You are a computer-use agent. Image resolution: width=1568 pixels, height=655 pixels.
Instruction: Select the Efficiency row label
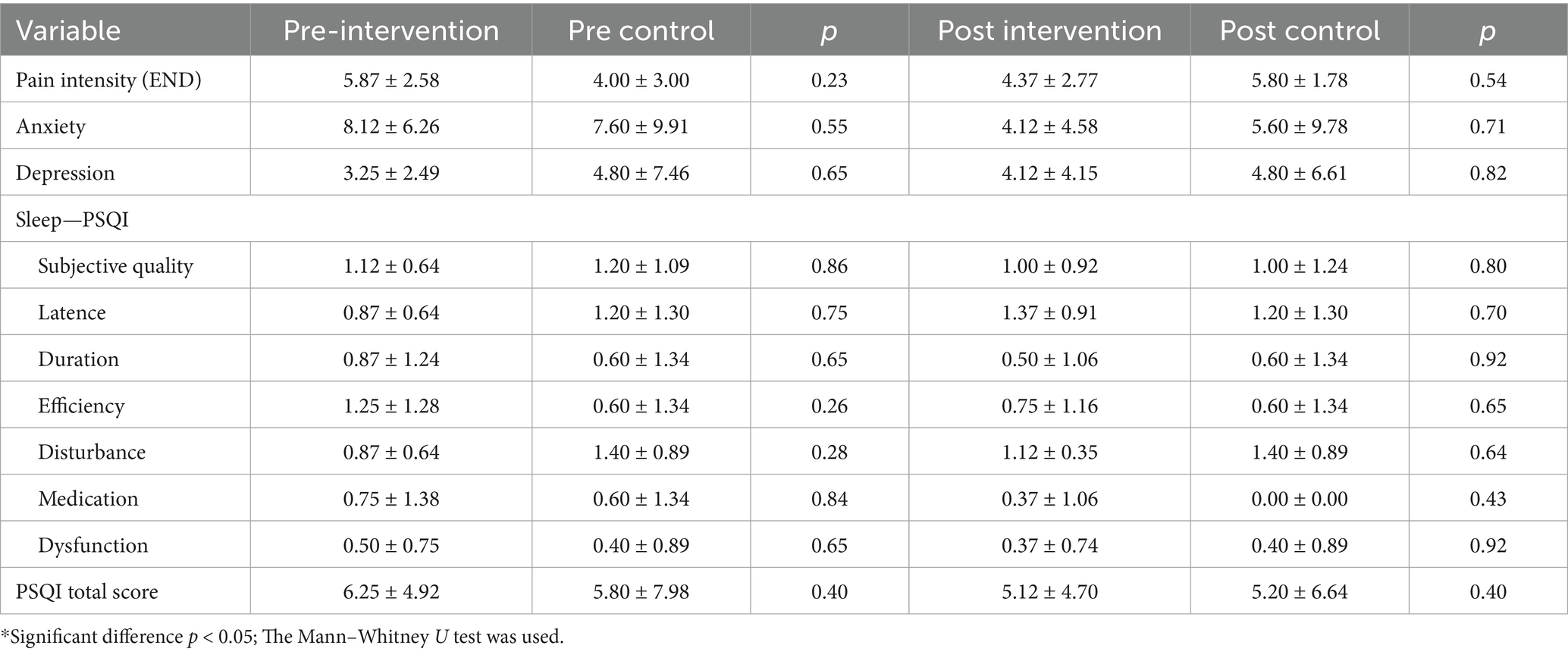81,406
